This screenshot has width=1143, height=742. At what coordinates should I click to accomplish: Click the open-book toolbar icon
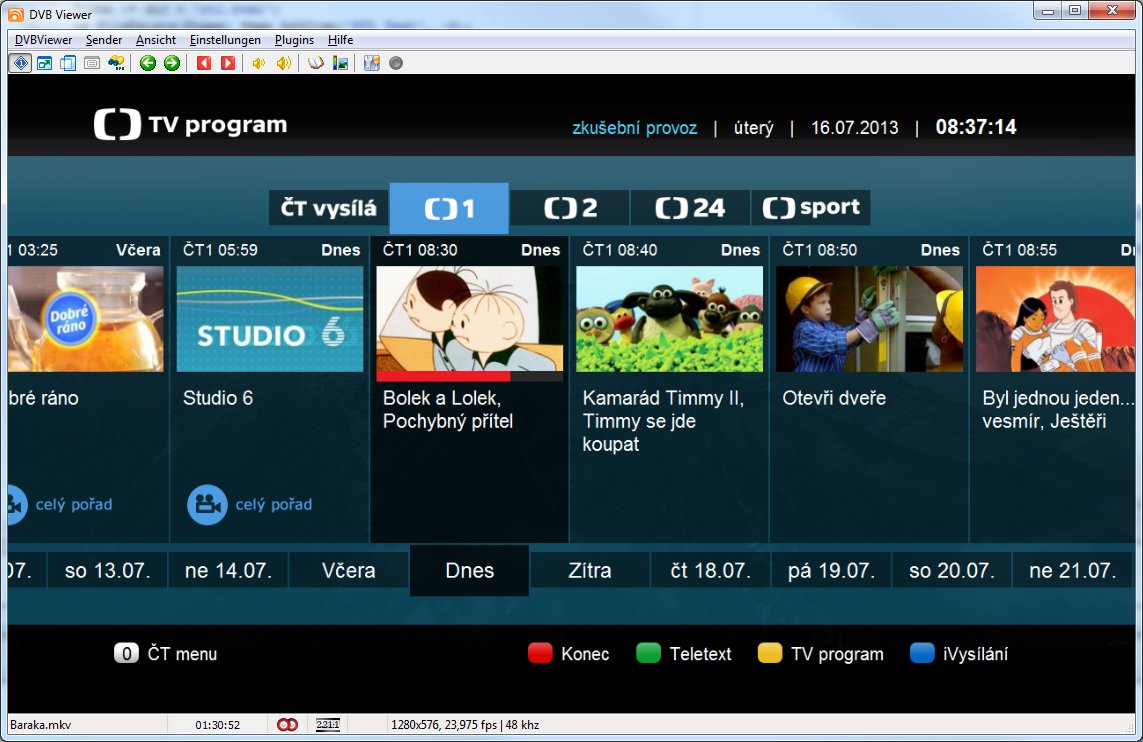(x=316, y=63)
